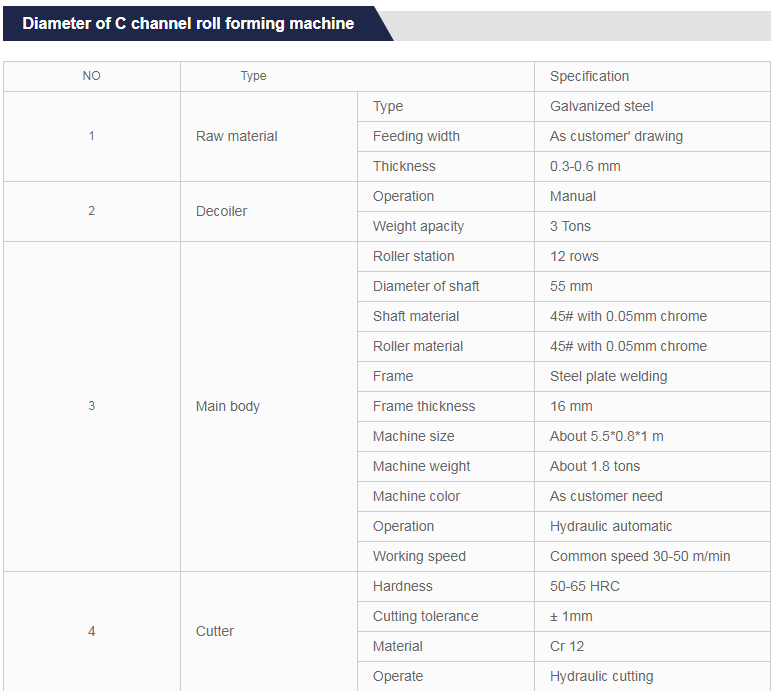Select the 'Galvanized steel' specification cell
This screenshot has width=773, height=691.
(602, 107)
